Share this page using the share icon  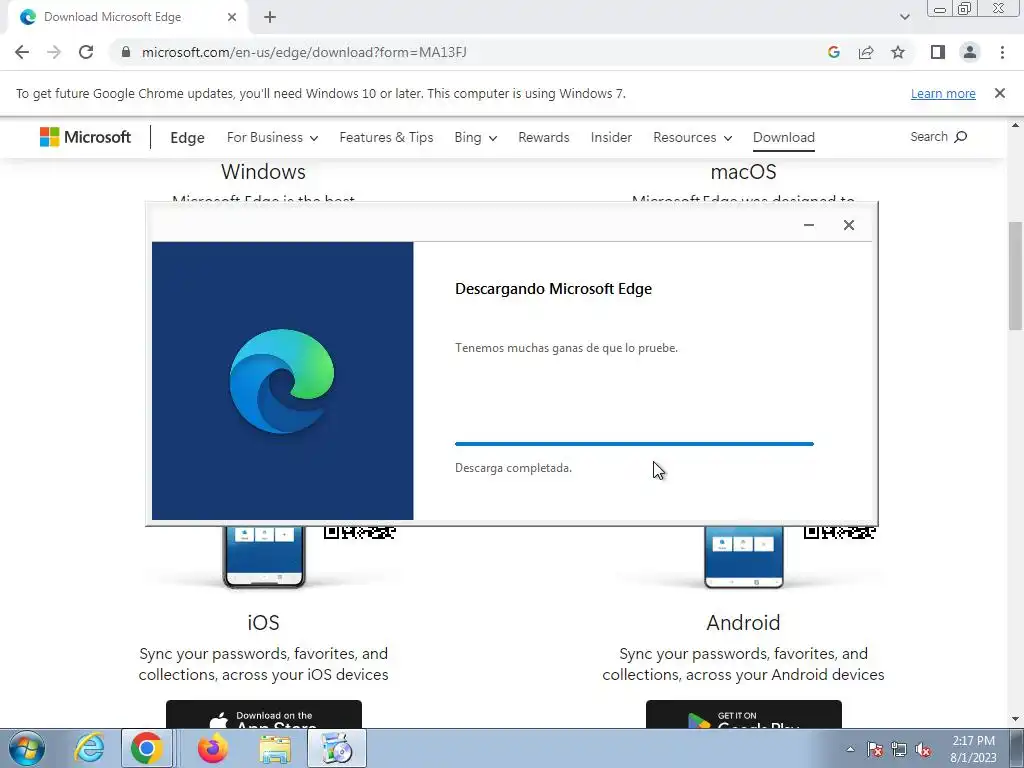click(866, 52)
